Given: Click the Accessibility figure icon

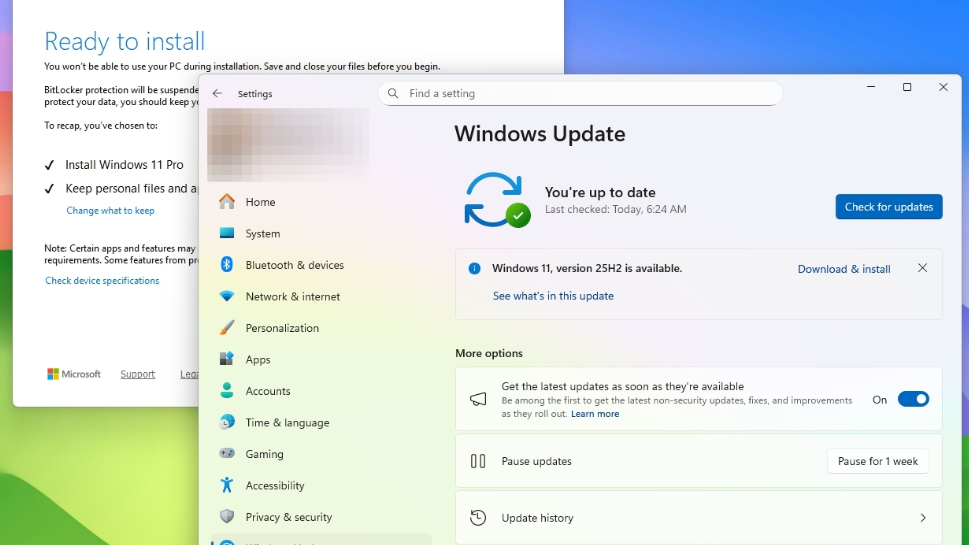Looking at the screenshot, I should [227, 486].
